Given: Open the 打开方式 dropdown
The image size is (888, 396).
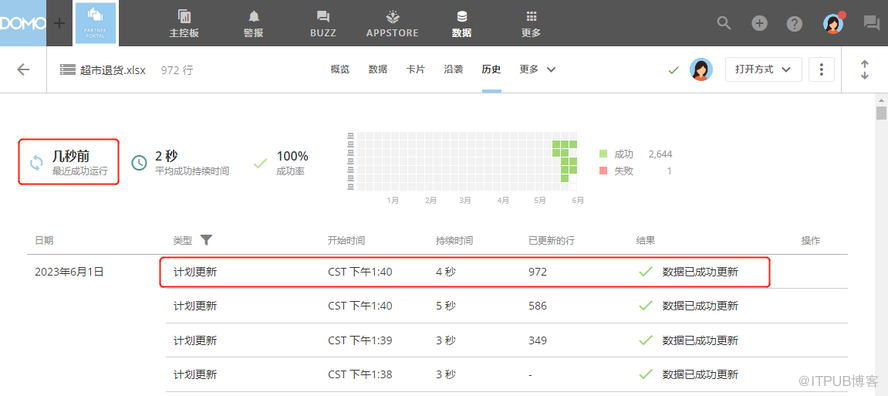Looking at the screenshot, I should (x=763, y=70).
